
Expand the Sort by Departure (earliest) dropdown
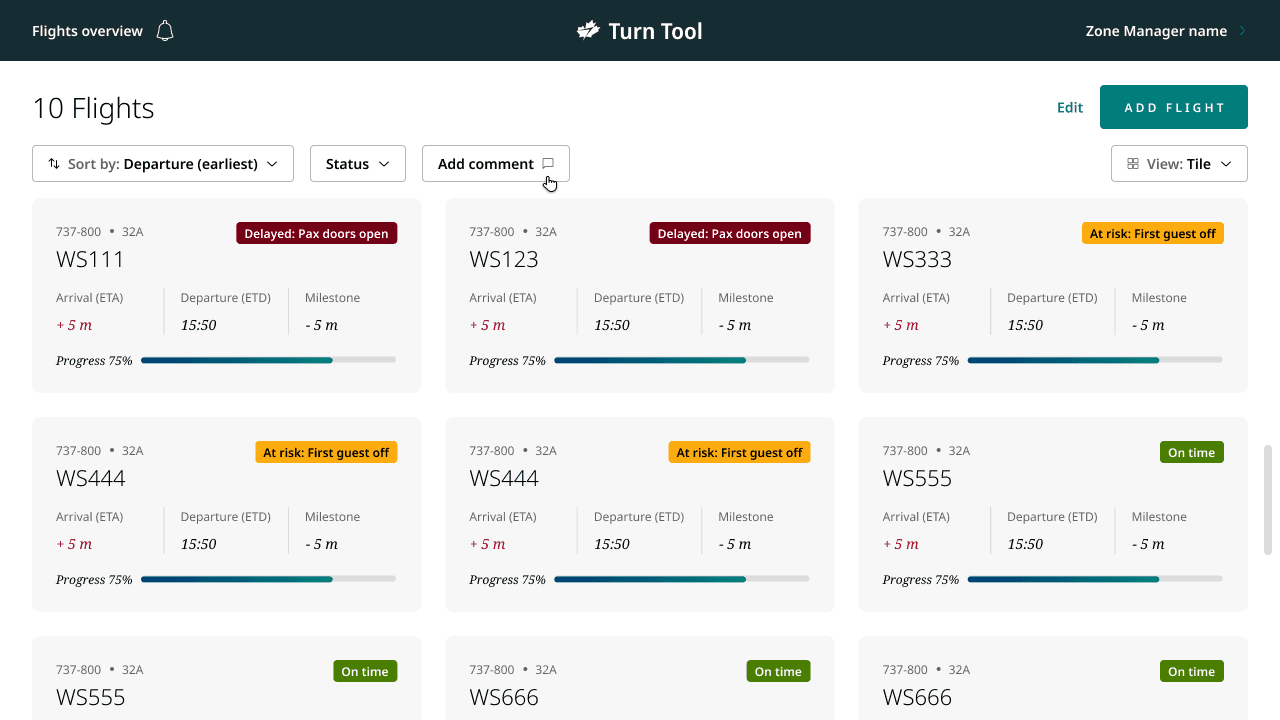pos(163,164)
